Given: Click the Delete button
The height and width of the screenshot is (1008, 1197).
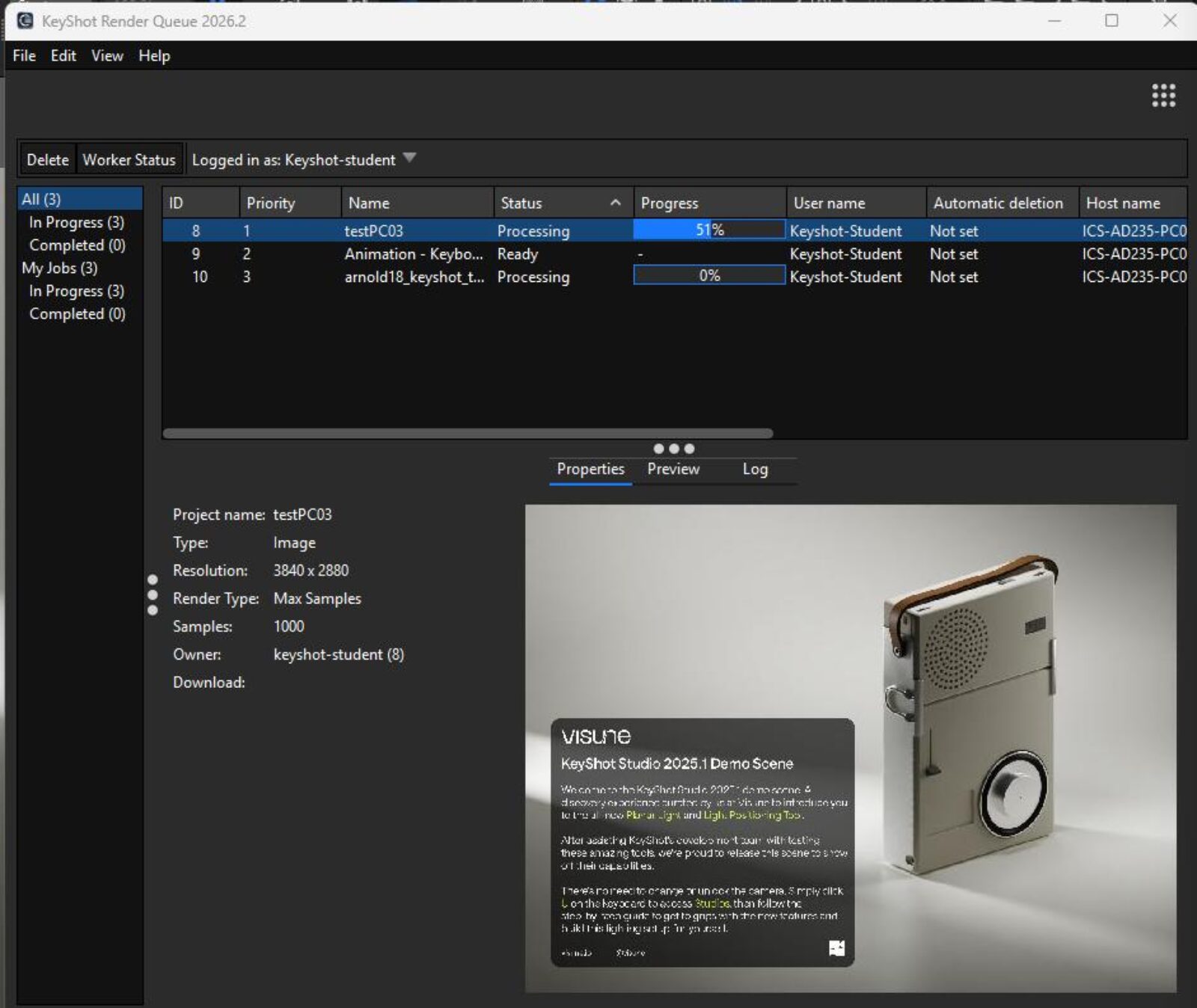Looking at the screenshot, I should (48, 159).
